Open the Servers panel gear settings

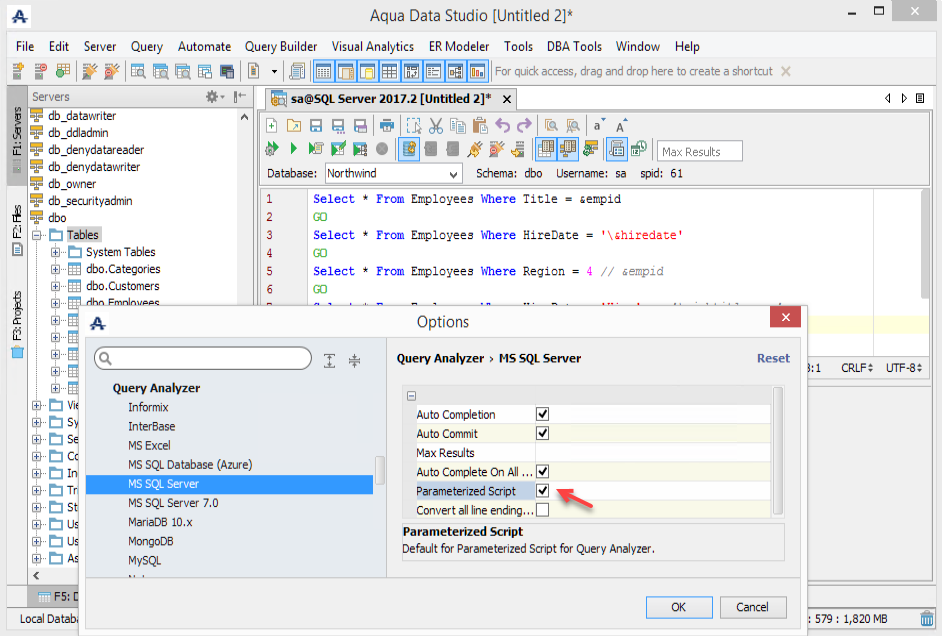coord(213,96)
